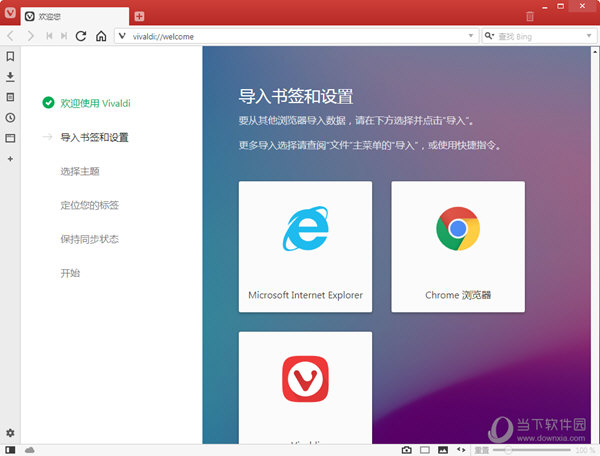Open the History panel
600x456 pixels.
tap(10, 117)
